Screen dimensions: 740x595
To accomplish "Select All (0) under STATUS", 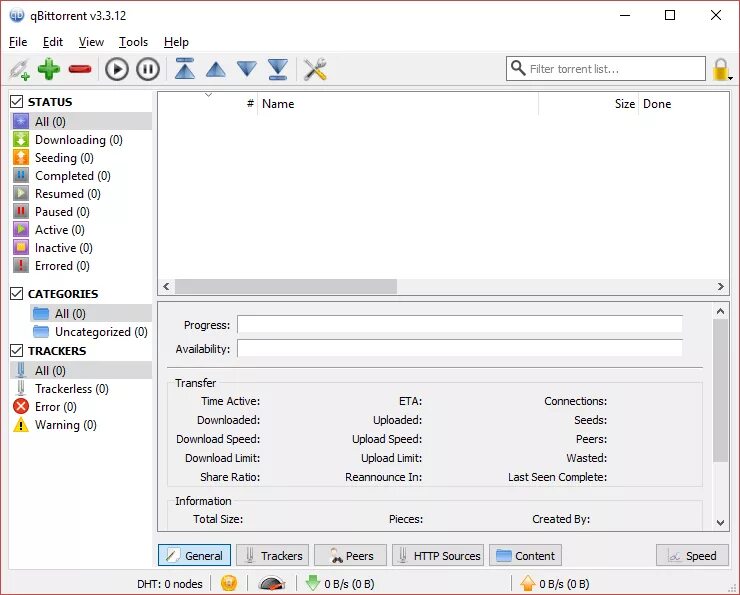I will 81,121.
